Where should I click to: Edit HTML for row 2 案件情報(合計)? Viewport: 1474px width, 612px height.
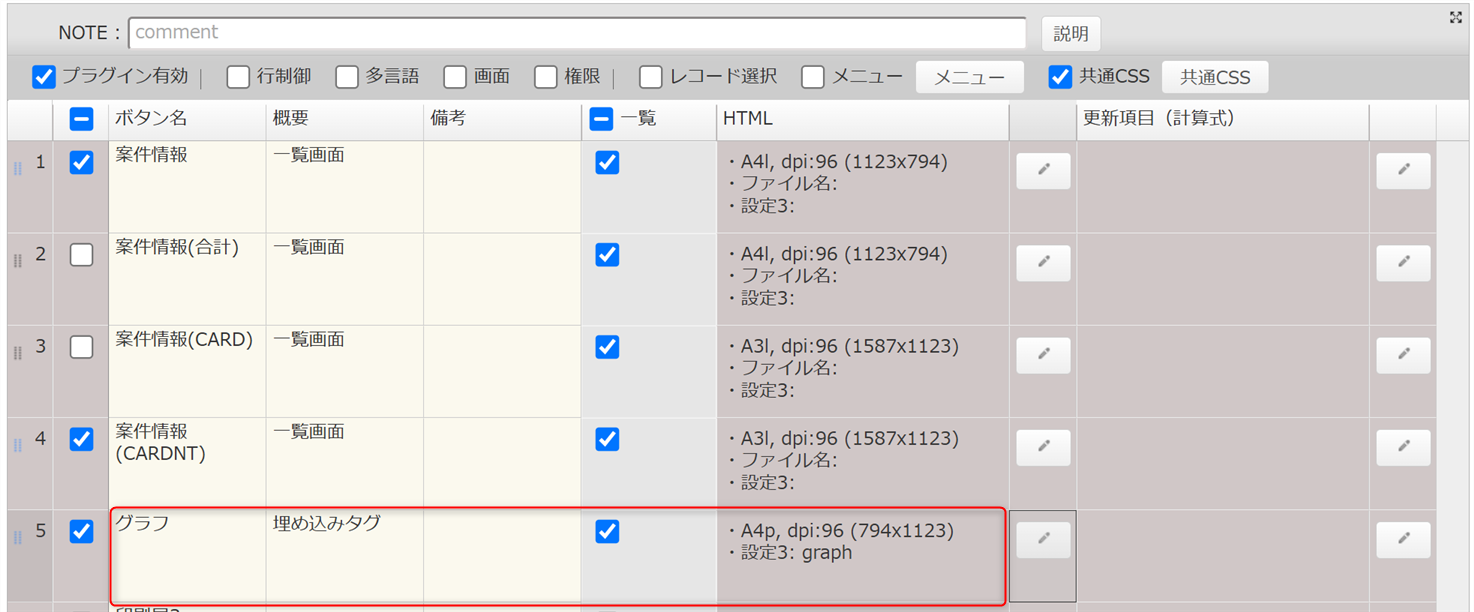click(1043, 263)
